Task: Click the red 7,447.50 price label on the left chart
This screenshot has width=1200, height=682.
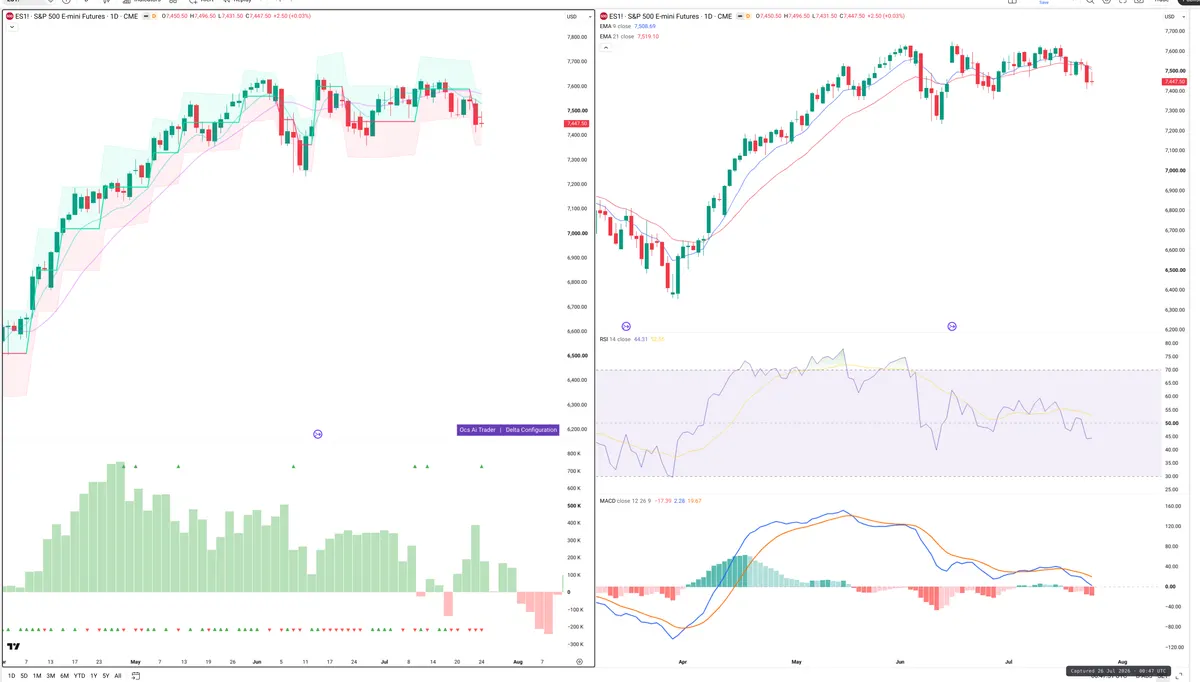Action: 577,123
